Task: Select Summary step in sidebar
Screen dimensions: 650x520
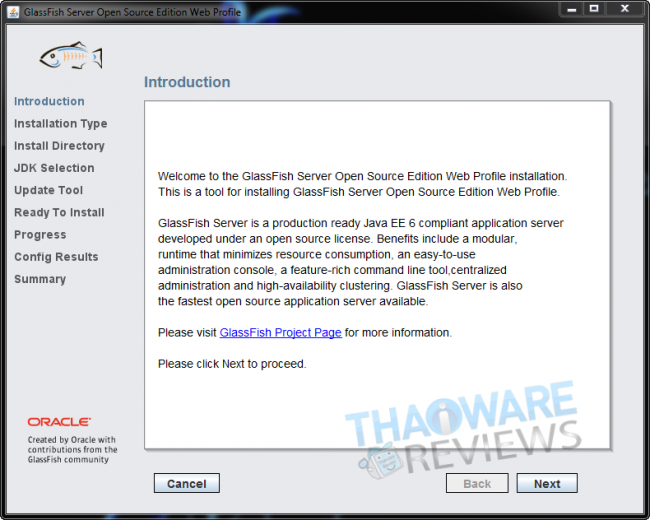Action: tap(40, 279)
